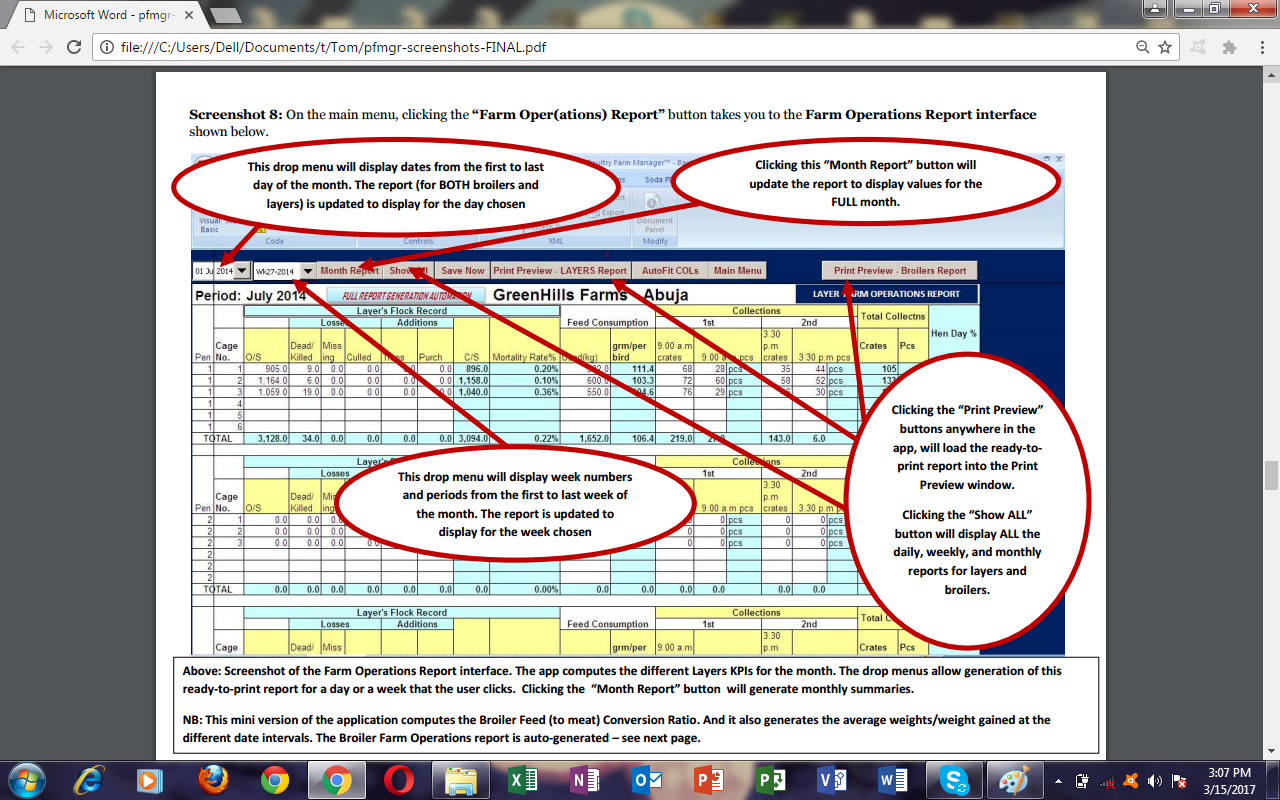The image size is (1280, 800).
Task: Click the 'Period: July 2014' text
Action: (250, 296)
